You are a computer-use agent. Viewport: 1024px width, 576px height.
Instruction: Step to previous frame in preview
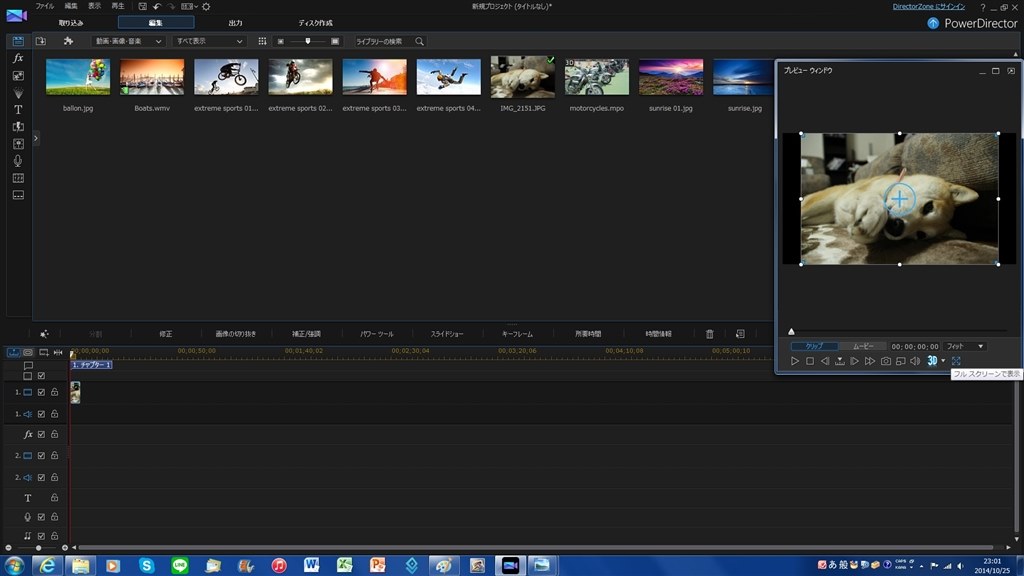tap(825, 360)
